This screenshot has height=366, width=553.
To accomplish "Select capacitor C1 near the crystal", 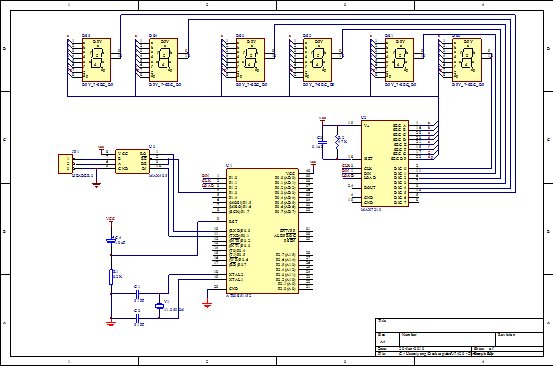I will point(138,293).
